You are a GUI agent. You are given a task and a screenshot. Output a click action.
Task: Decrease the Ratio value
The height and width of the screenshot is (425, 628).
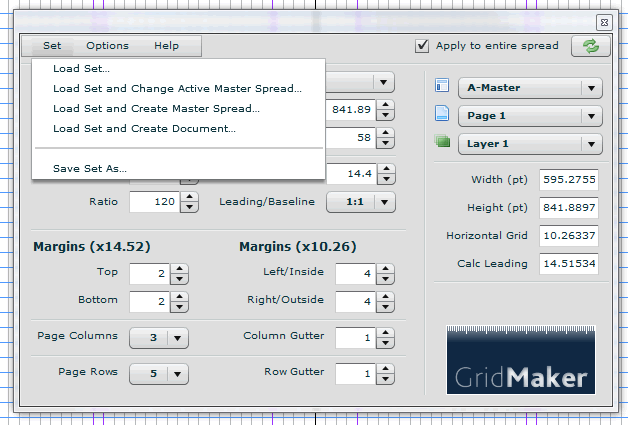(189, 207)
